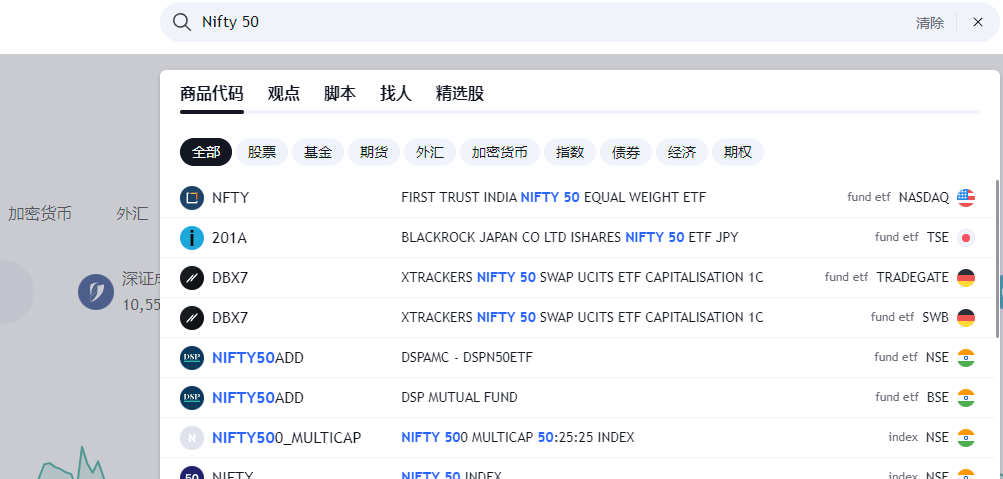
Task: Select the 债券 filter chip
Action: [626, 152]
